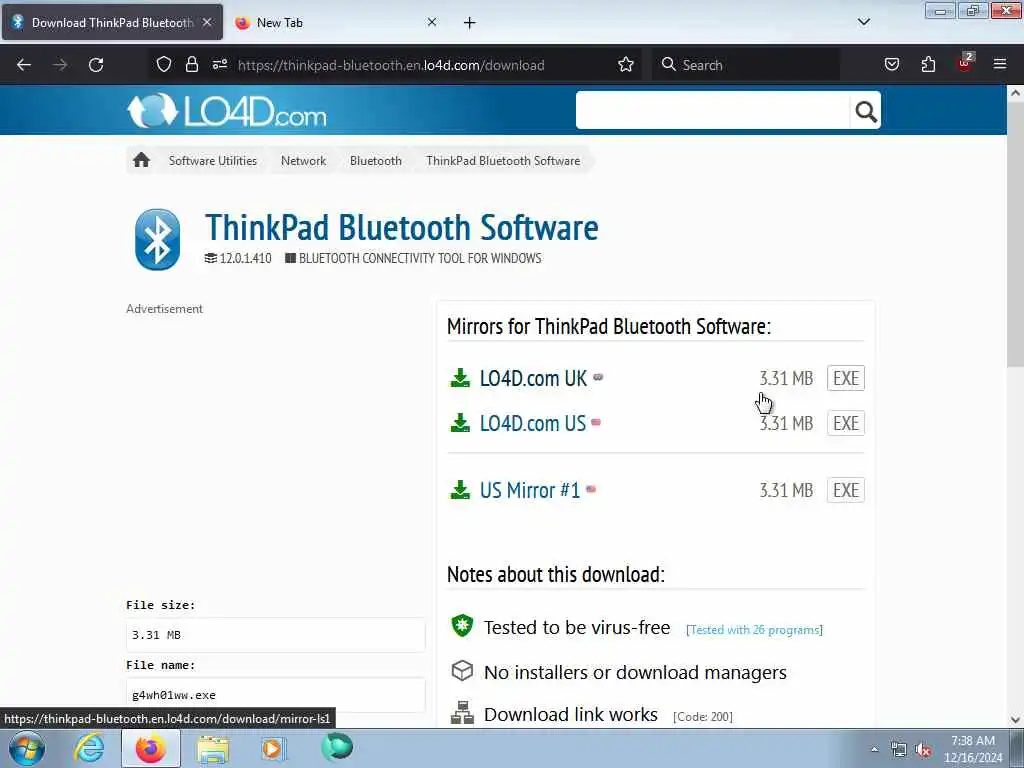1024x768 pixels.
Task: Select the Download ThinkPad Bluetooth tab
Action: coord(112,22)
